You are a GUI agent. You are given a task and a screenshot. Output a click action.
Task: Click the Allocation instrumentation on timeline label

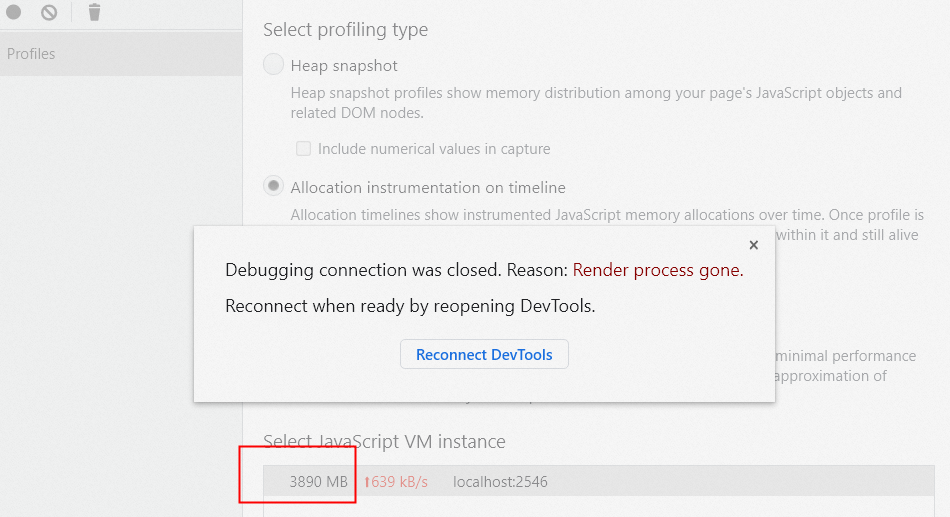[x=428, y=187]
